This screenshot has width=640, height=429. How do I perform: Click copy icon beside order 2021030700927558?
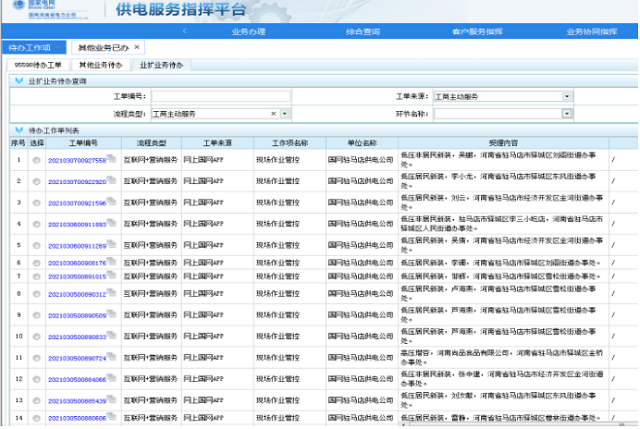[112, 159]
